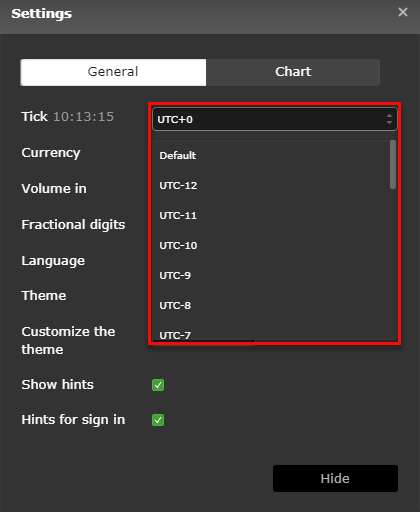
Task: Click the Hints for sign in label
Action: click(73, 420)
